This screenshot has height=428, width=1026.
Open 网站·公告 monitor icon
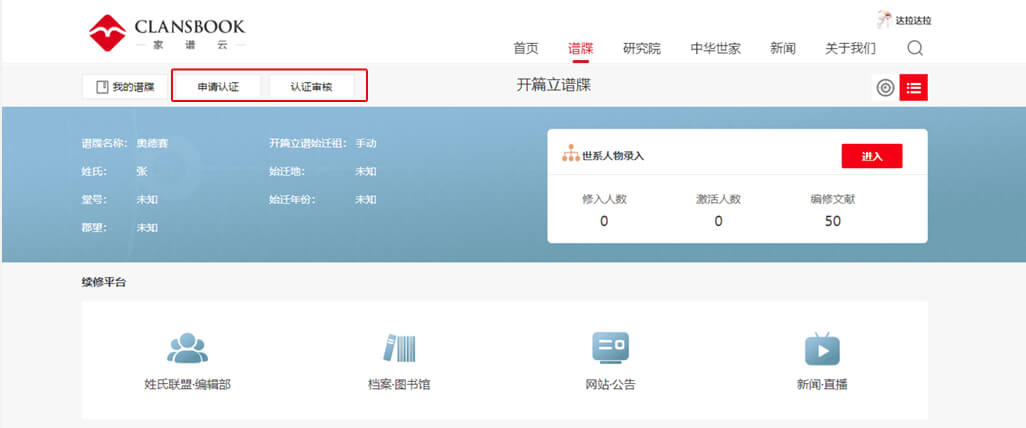[610, 348]
